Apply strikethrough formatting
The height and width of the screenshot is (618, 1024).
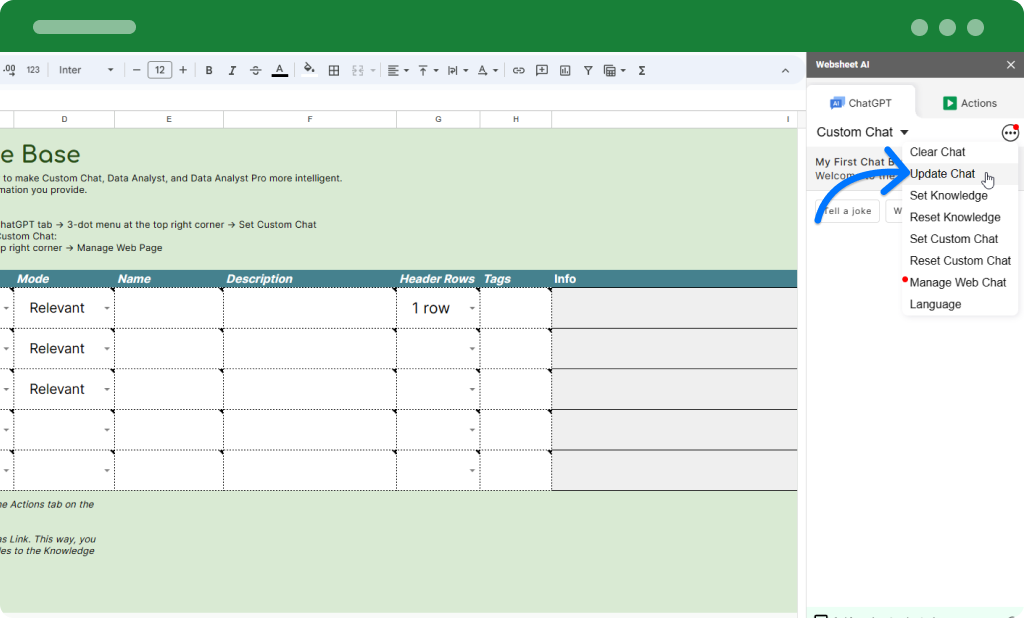[x=256, y=70]
